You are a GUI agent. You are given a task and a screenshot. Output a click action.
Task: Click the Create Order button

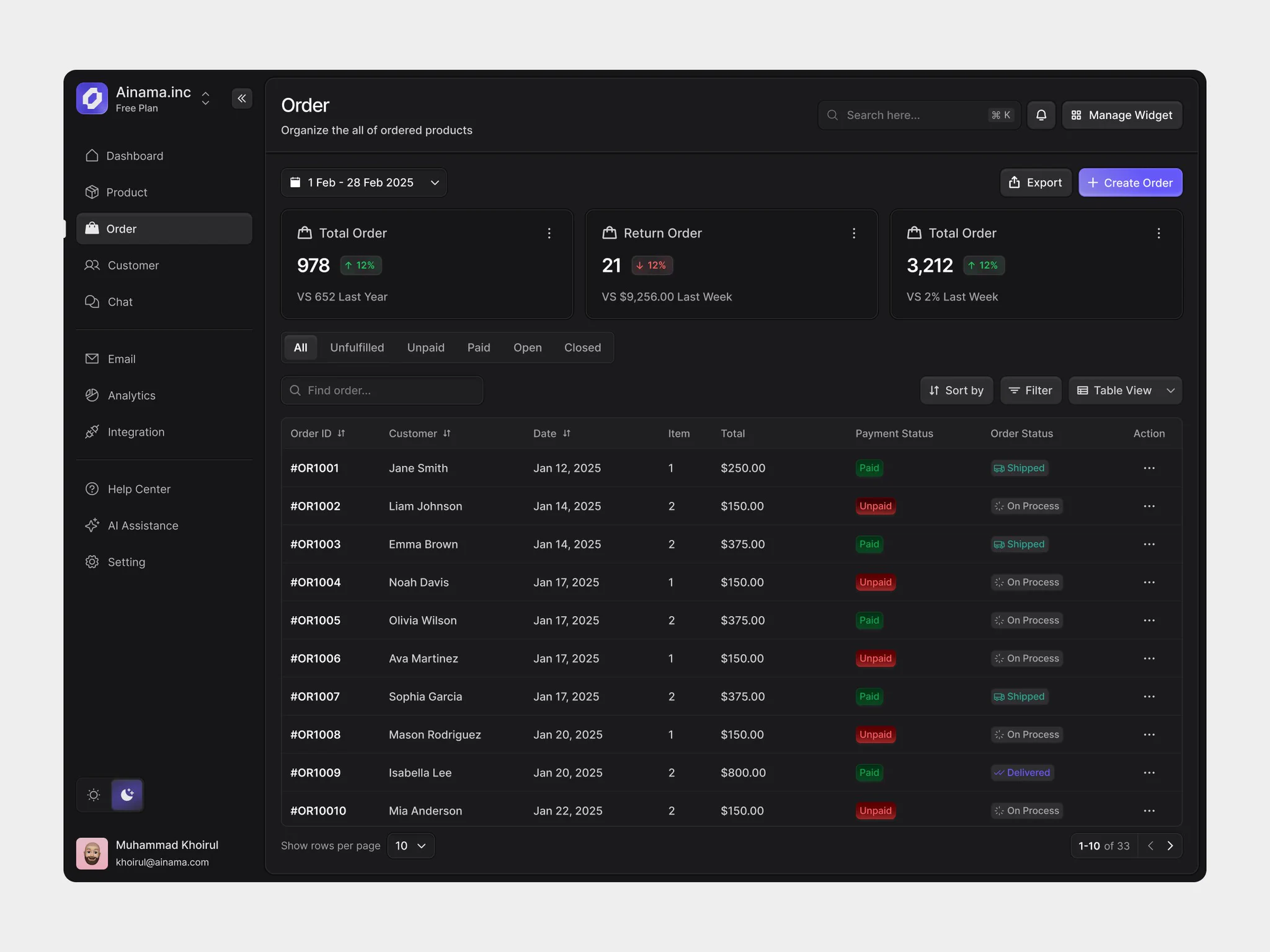[1130, 183]
